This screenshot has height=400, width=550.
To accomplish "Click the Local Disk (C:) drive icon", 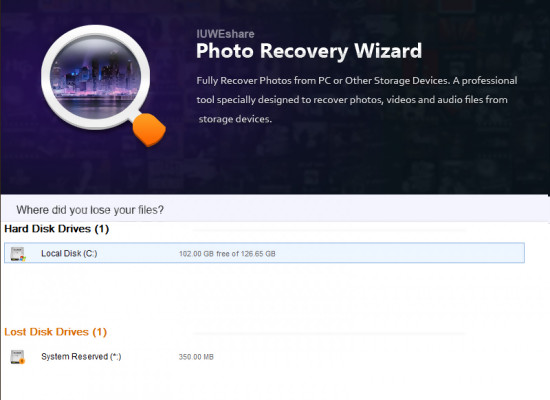I will click(18, 254).
